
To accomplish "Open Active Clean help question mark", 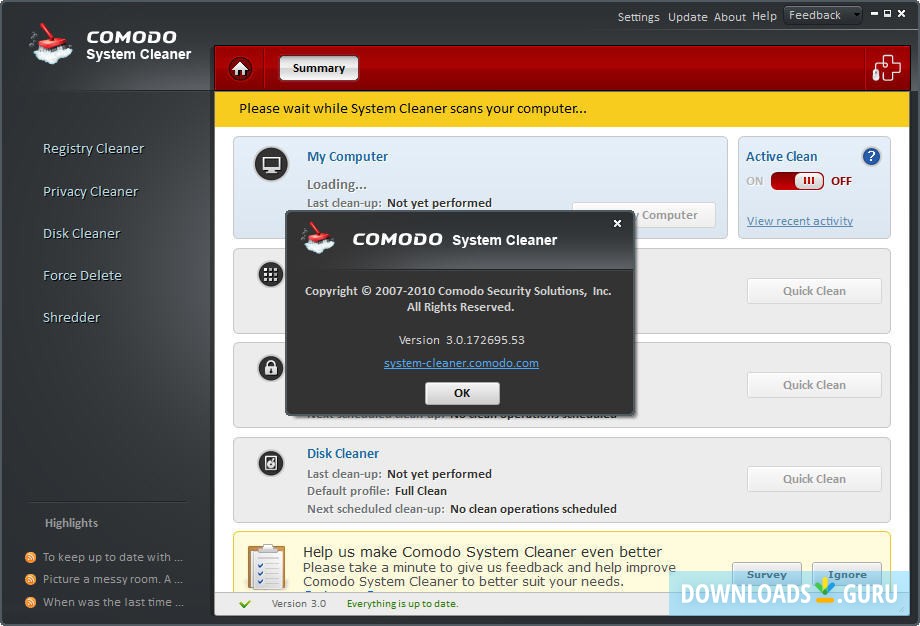I will tap(871, 157).
